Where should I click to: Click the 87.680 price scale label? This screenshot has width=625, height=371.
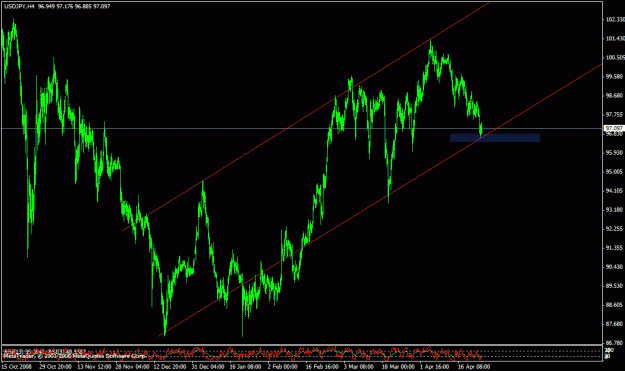[x=614, y=324]
